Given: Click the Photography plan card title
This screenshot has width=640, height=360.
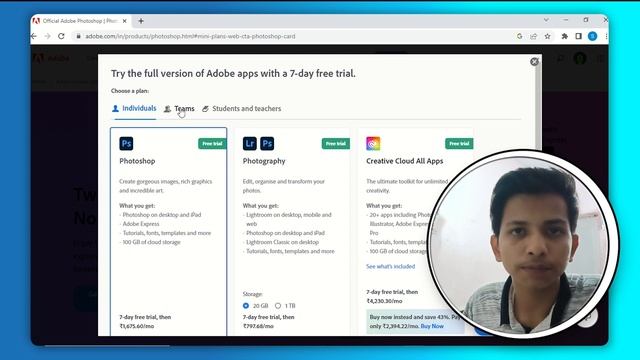Looking at the screenshot, I should point(264,161).
